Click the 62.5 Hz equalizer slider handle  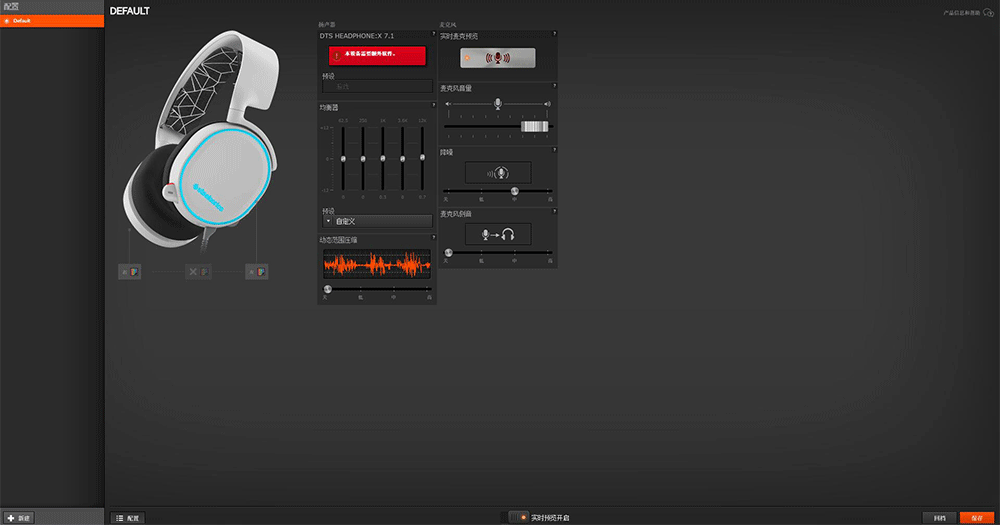pos(343,158)
